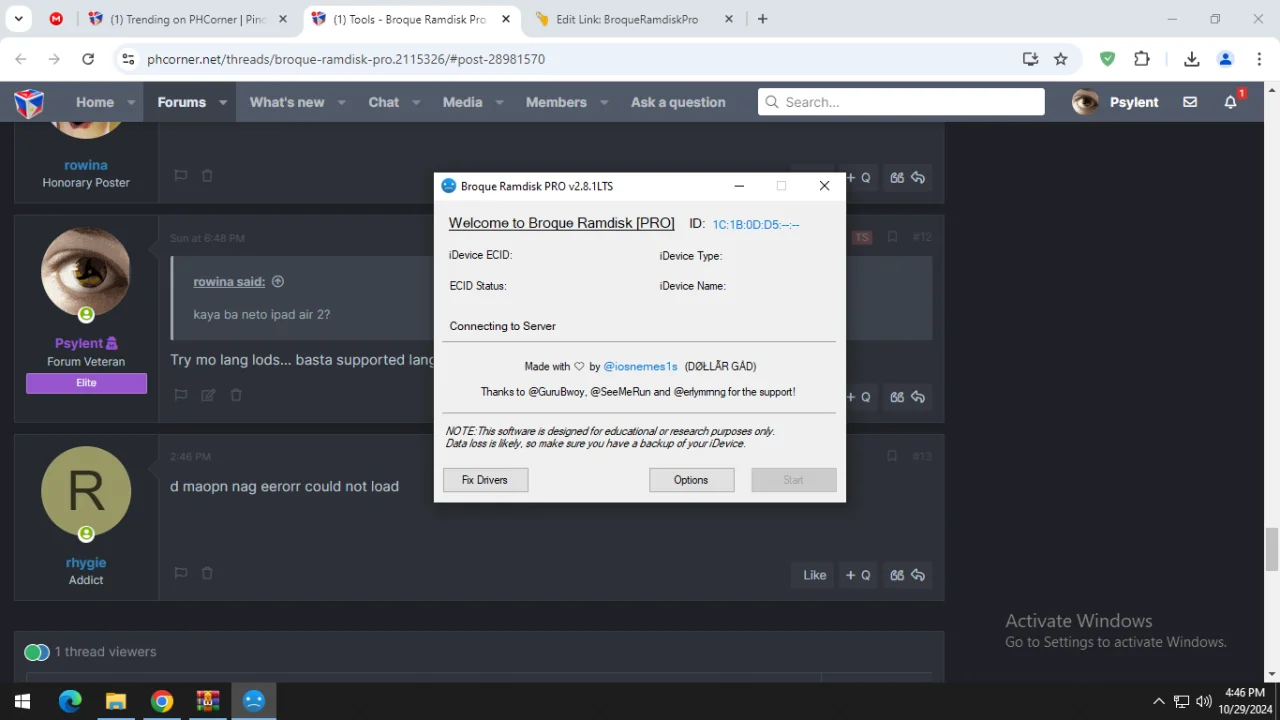Click quote icon in Psylent's post
Image resolution: width=1280 pixels, height=720 pixels.
click(897, 397)
